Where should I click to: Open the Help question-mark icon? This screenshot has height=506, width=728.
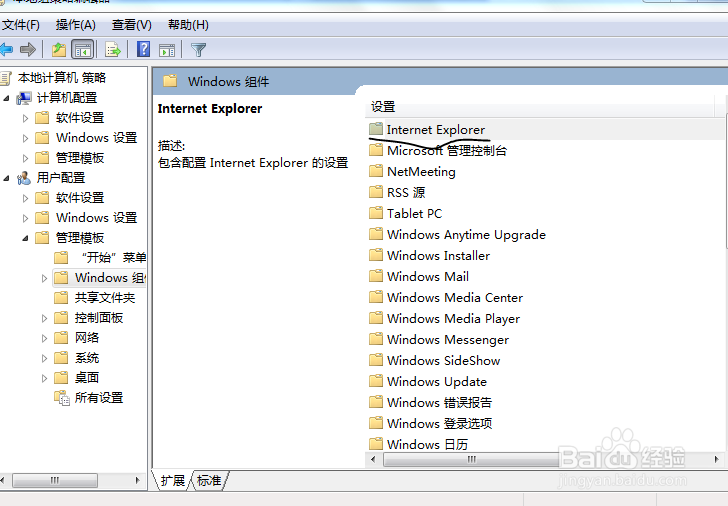pyautogui.click(x=143, y=49)
